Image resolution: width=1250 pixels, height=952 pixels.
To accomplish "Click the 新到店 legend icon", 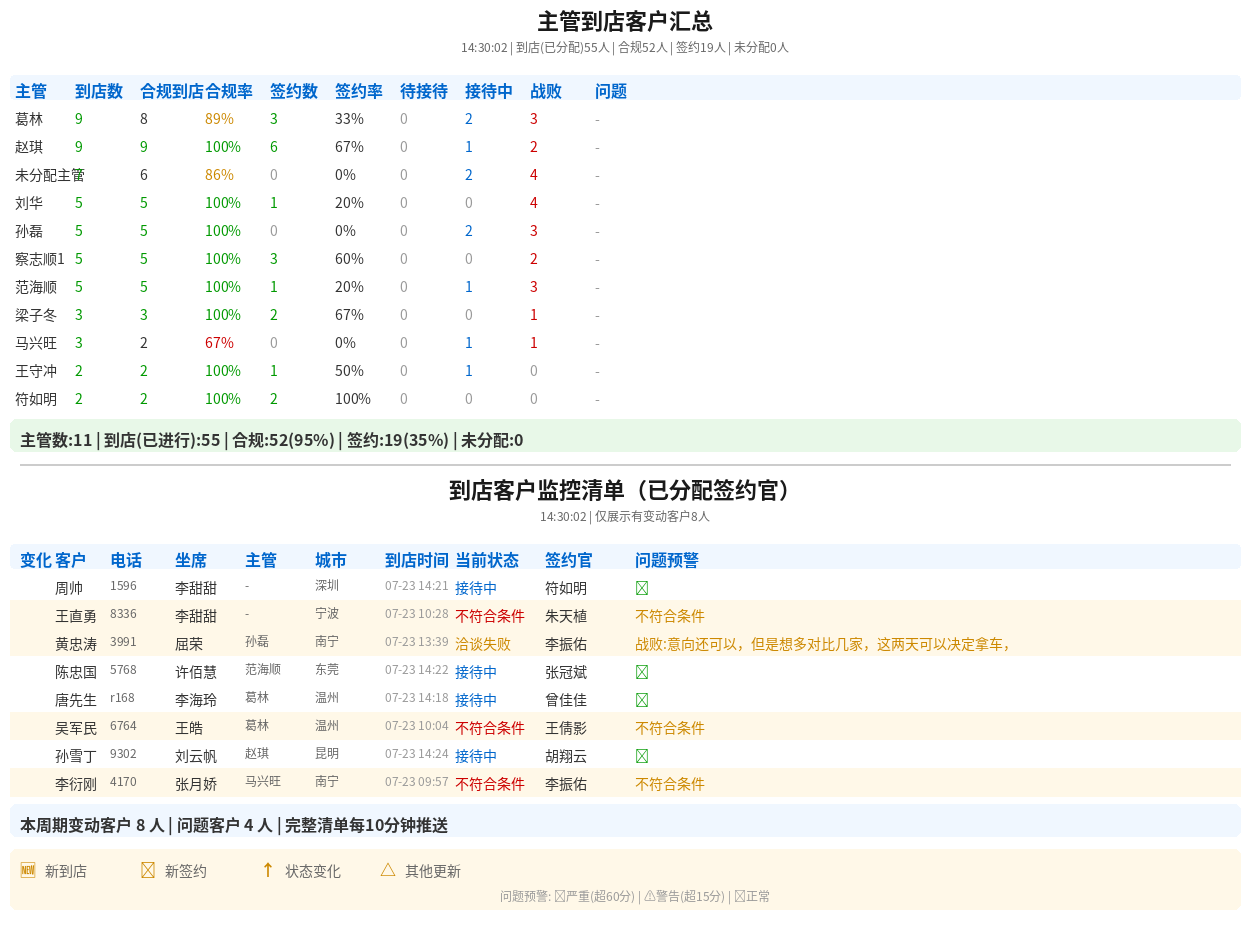I will click(28, 870).
